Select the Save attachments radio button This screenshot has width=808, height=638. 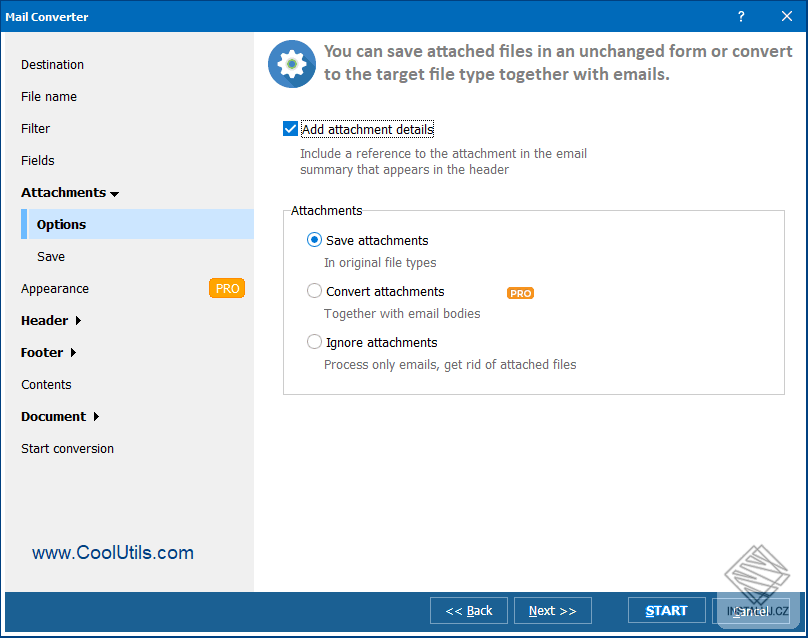(x=314, y=240)
